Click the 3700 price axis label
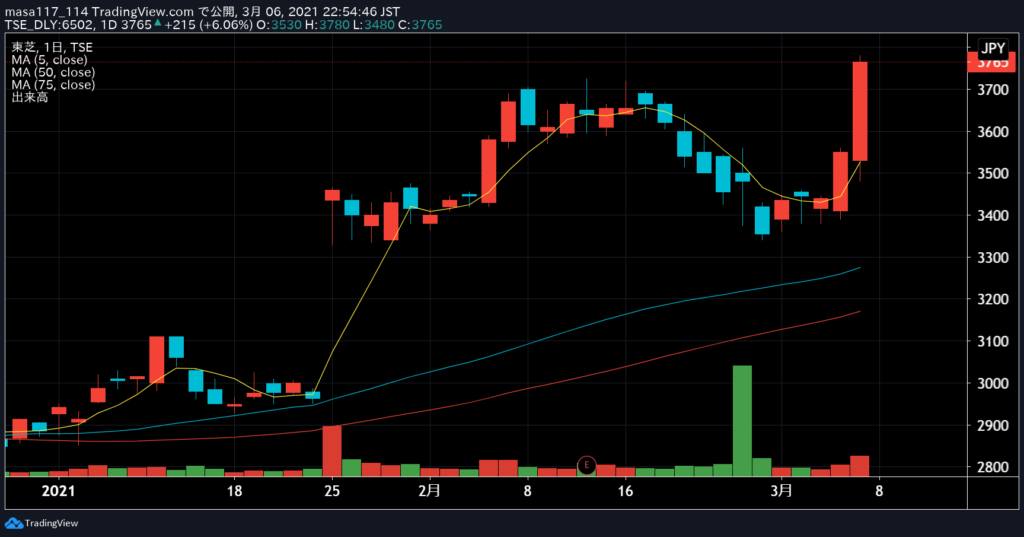 992,90
